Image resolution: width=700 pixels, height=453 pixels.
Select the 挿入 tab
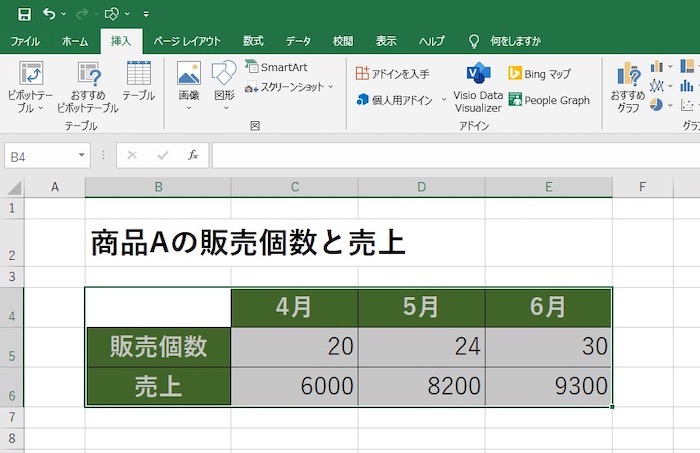coord(121,41)
